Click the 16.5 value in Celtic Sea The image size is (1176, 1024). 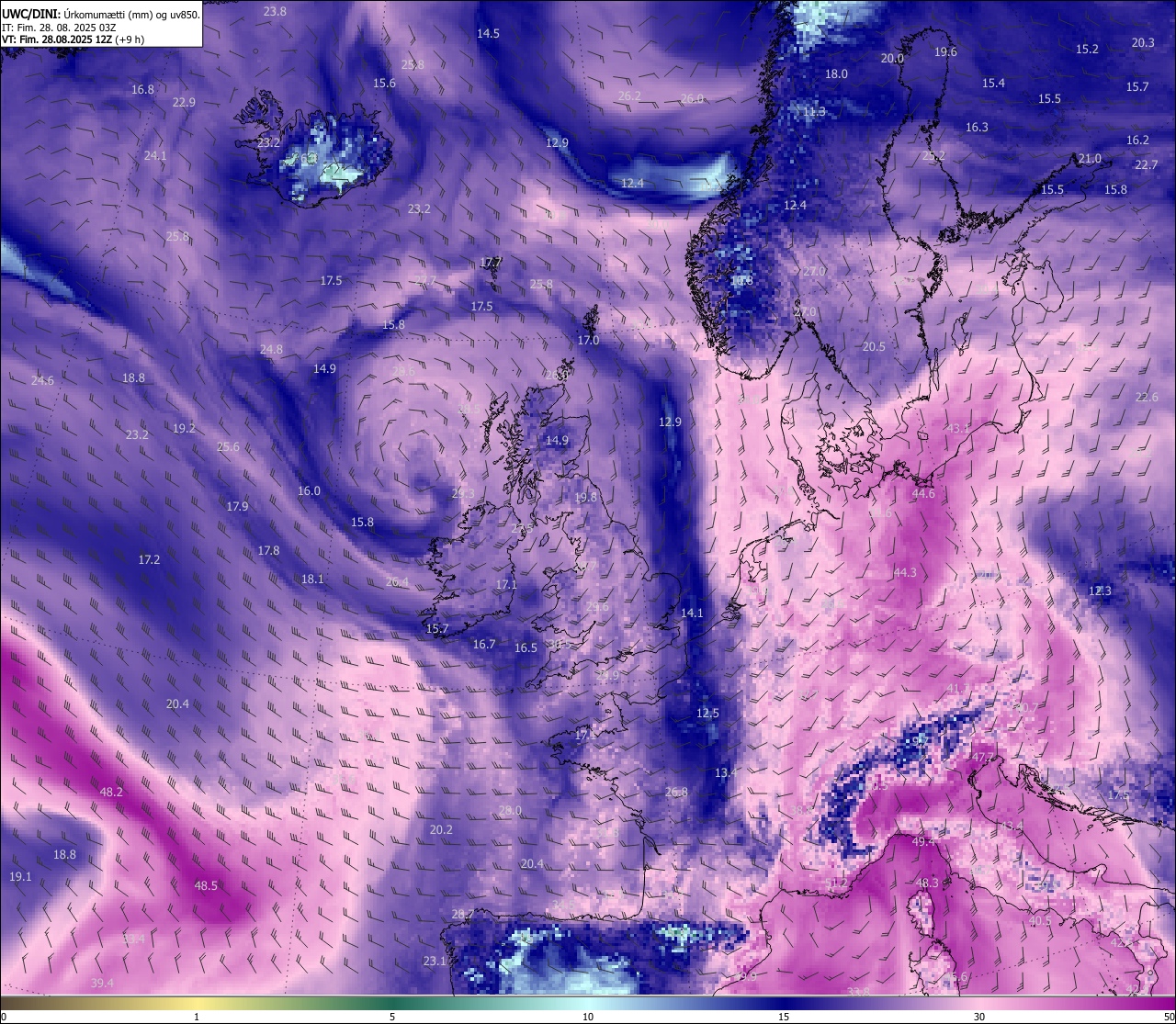(x=526, y=647)
